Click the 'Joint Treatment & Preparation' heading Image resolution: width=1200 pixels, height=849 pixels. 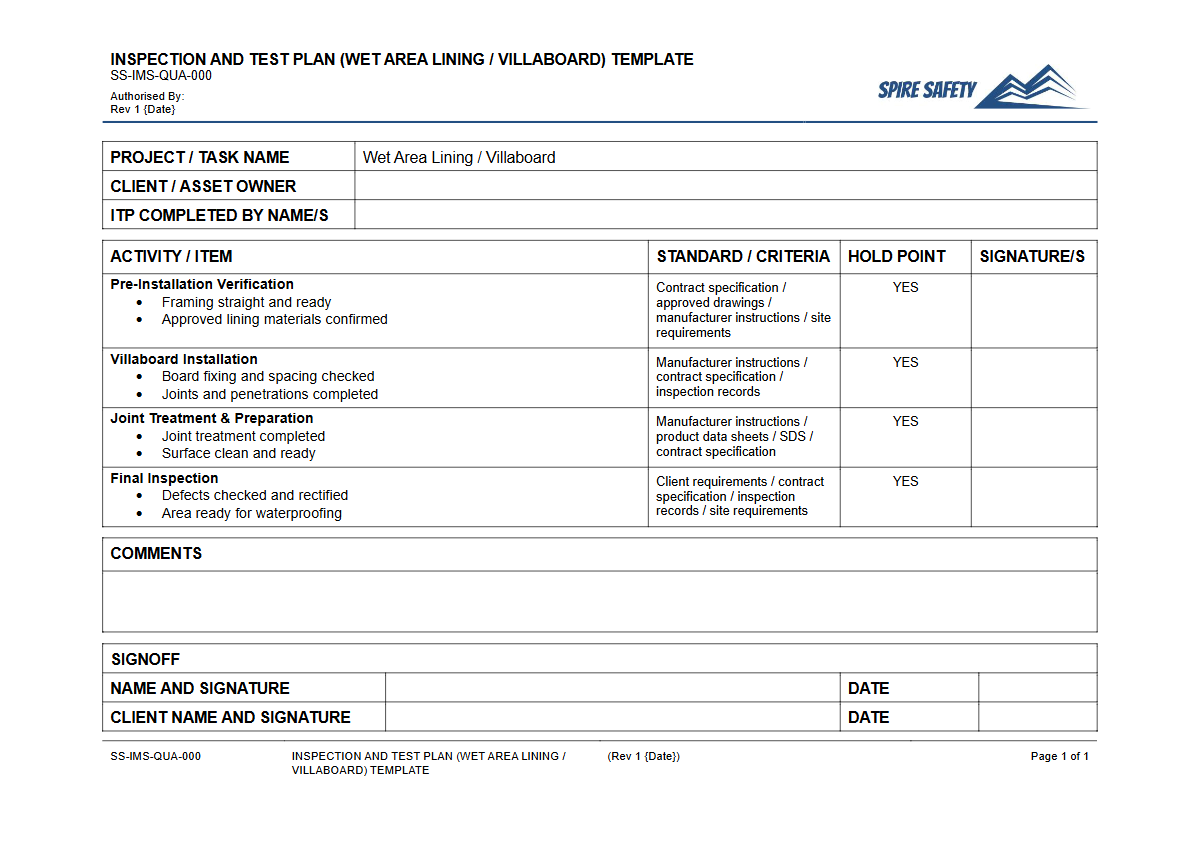click(x=212, y=418)
